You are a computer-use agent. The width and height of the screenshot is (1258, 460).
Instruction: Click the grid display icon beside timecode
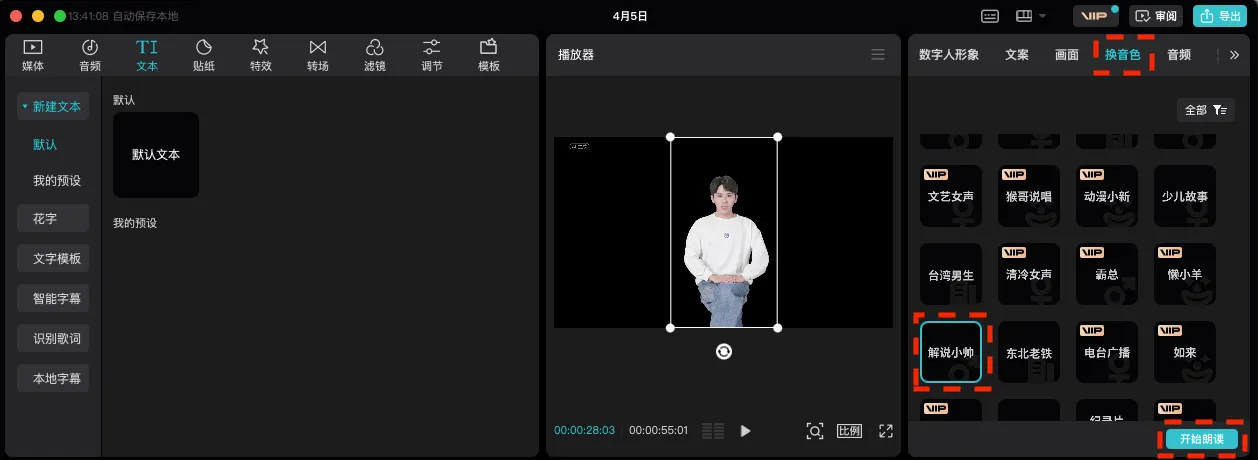(x=713, y=431)
